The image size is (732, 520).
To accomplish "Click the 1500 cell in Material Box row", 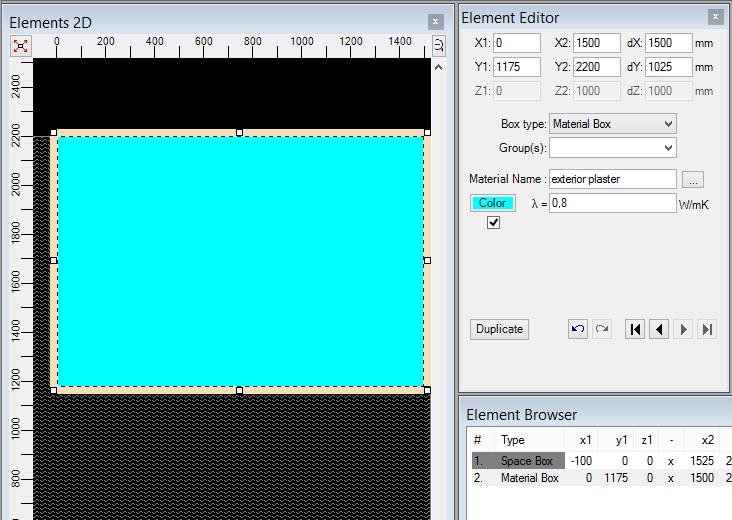I will pyautogui.click(x=702, y=478).
